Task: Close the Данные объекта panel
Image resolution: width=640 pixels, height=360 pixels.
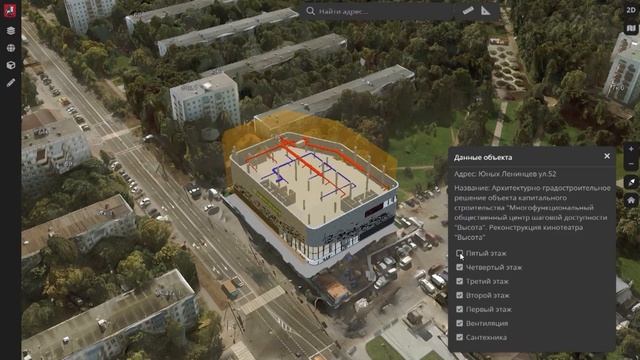Action: [x=607, y=156]
